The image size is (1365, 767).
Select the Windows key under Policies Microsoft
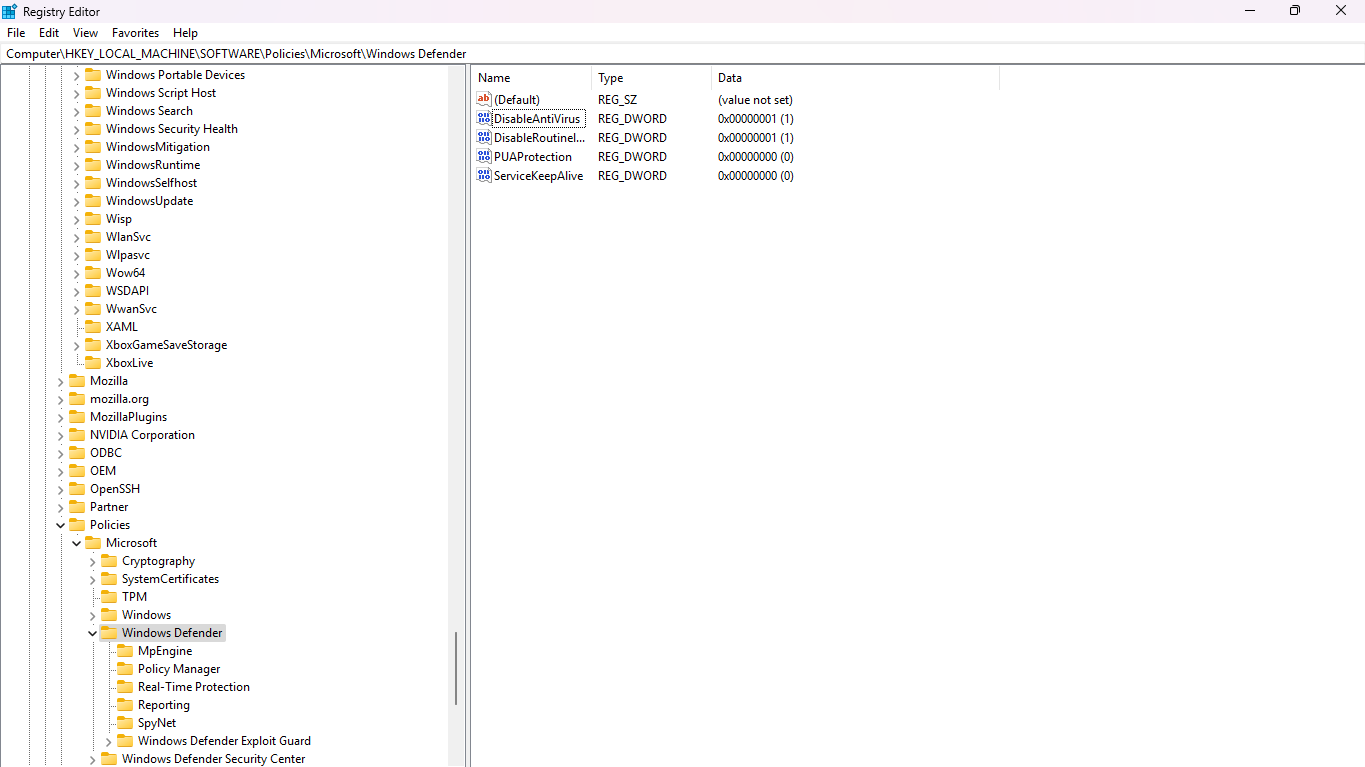146,615
